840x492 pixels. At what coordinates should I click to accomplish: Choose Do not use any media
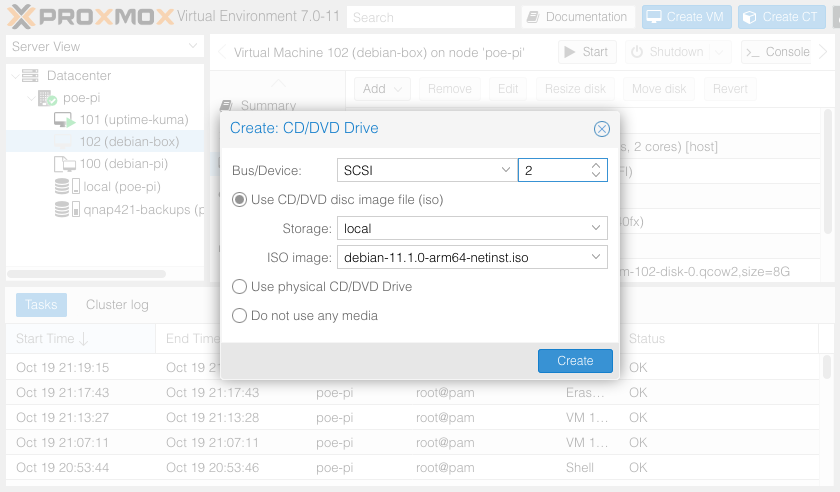pyautogui.click(x=239, y=316)
